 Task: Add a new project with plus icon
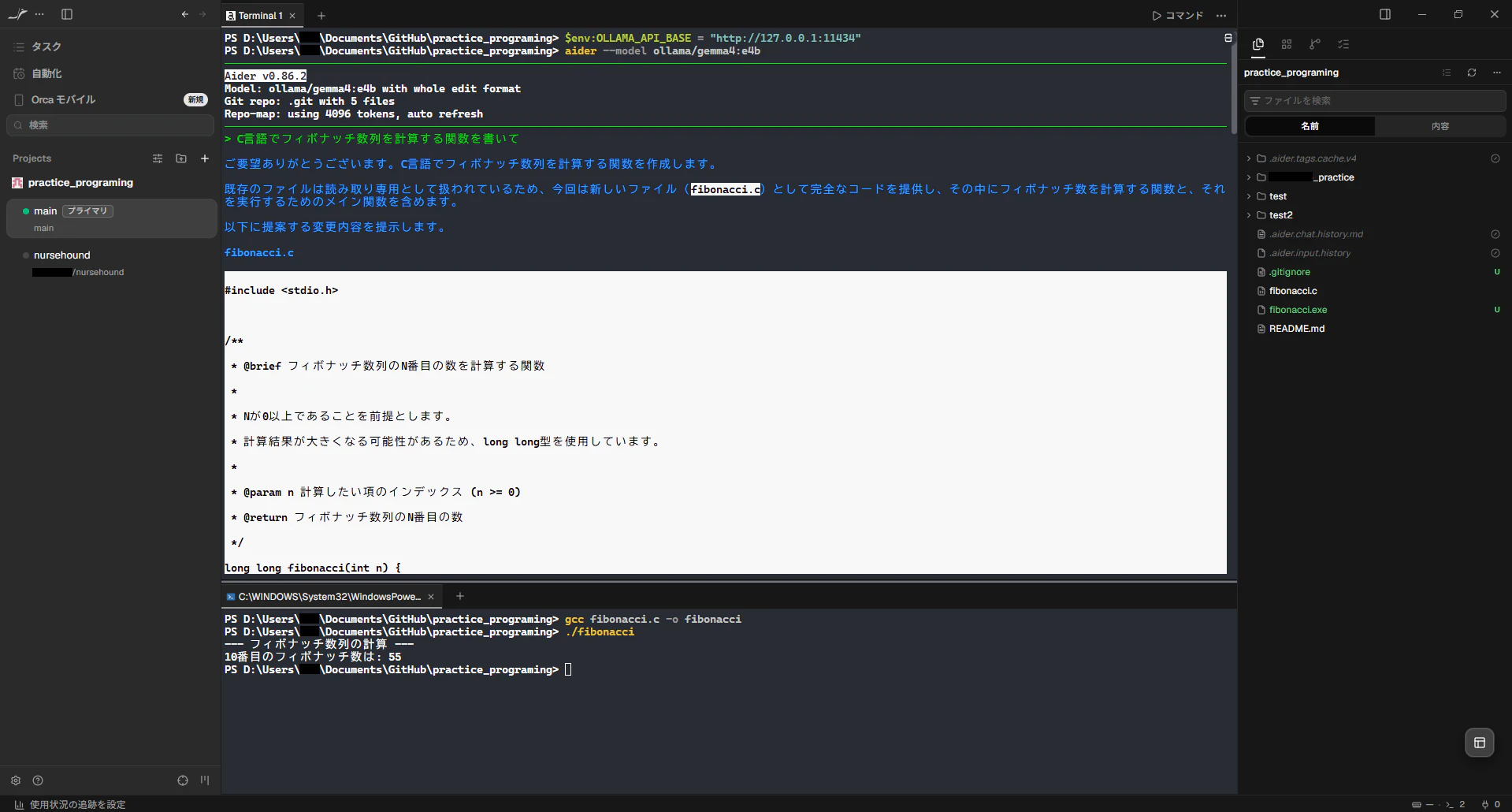205,158
